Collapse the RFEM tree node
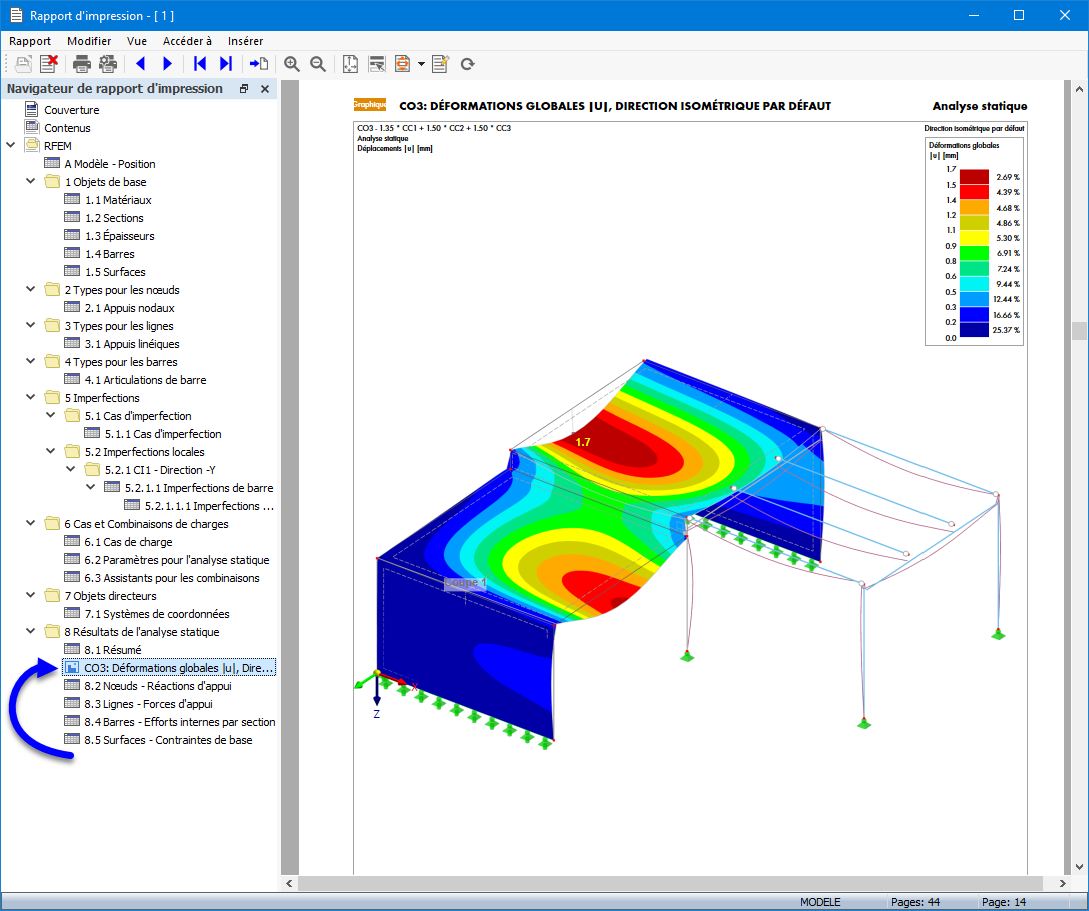Viewport: 1089px width, 911px height. 11,146
